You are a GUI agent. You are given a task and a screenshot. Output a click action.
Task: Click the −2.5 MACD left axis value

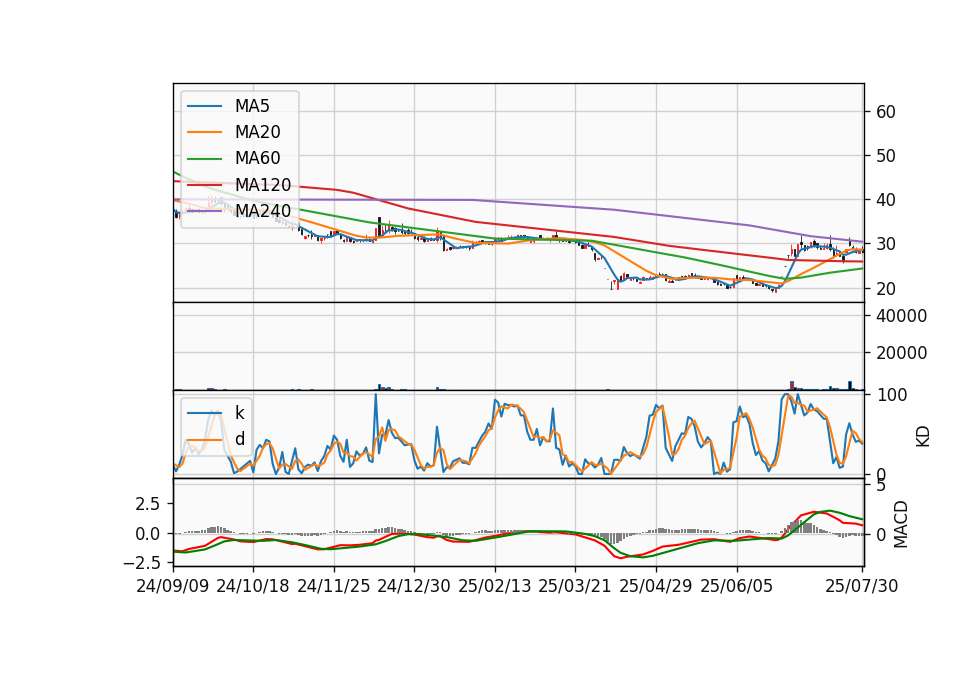click(x=142, y=562)
